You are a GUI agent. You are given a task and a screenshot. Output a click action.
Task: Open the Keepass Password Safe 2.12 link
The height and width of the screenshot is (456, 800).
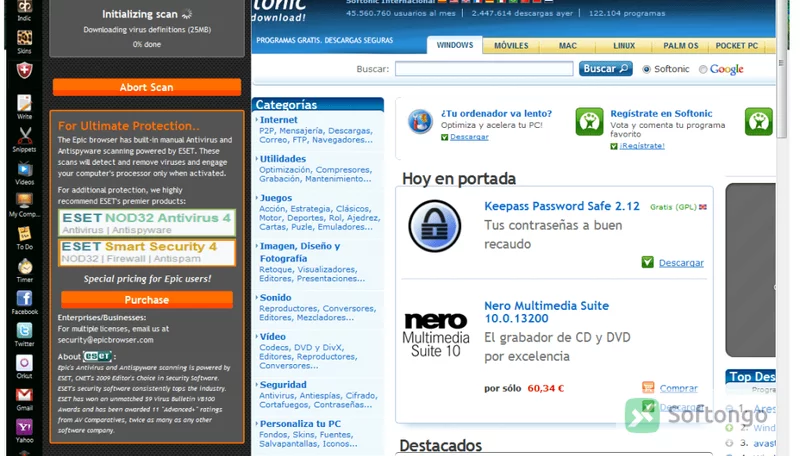(562, 206)
